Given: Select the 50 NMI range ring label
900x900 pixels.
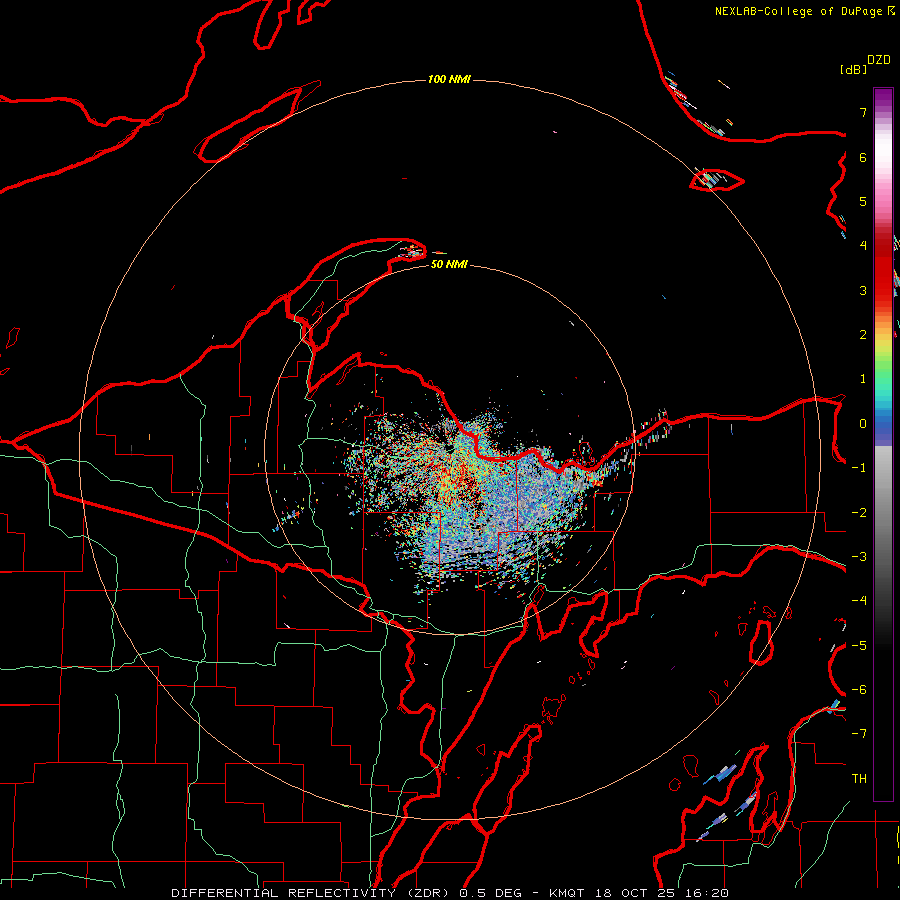Looking at the screenshot, I should coord(449,264).
